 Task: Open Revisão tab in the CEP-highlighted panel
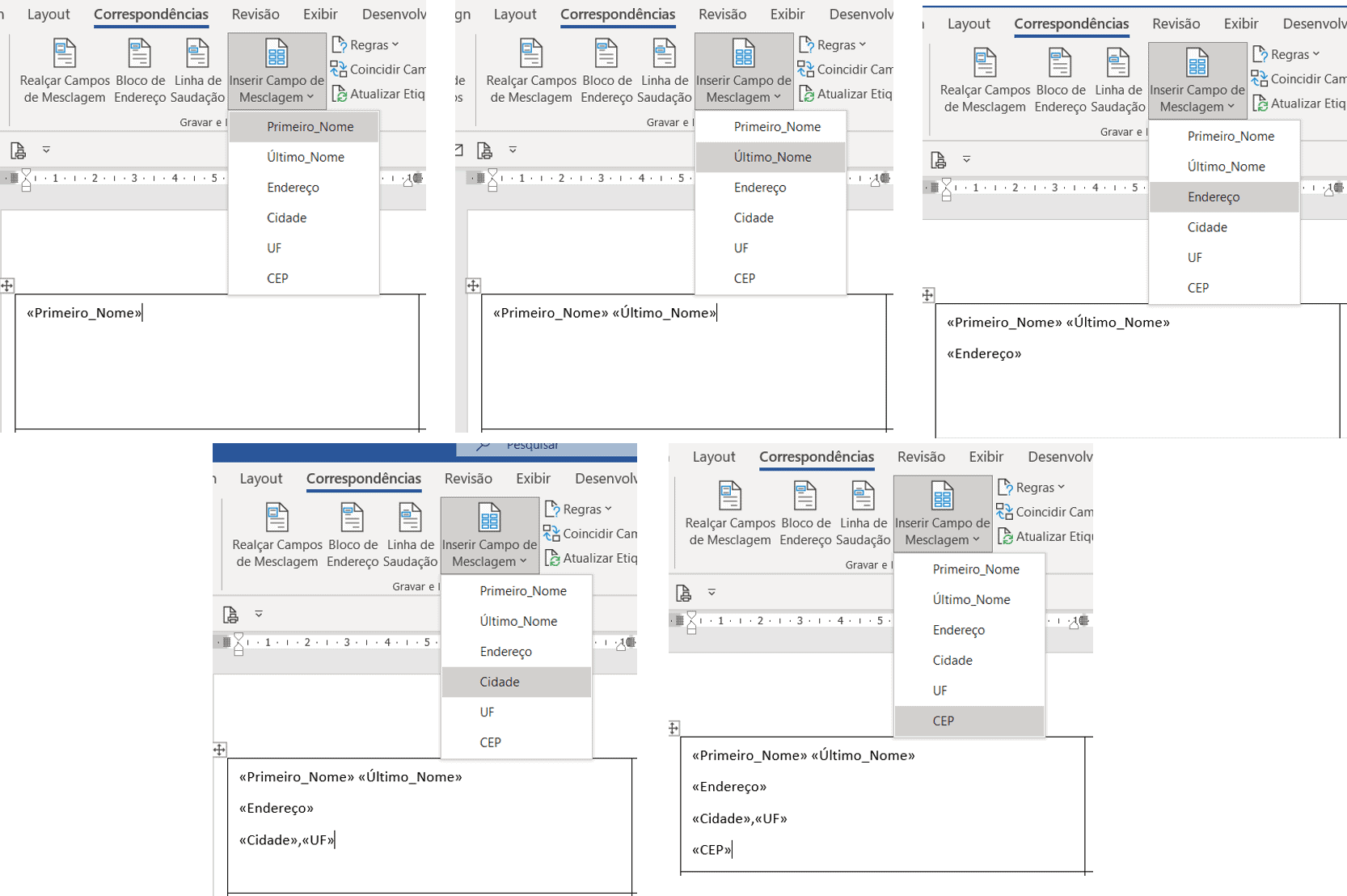pos(921,457)
